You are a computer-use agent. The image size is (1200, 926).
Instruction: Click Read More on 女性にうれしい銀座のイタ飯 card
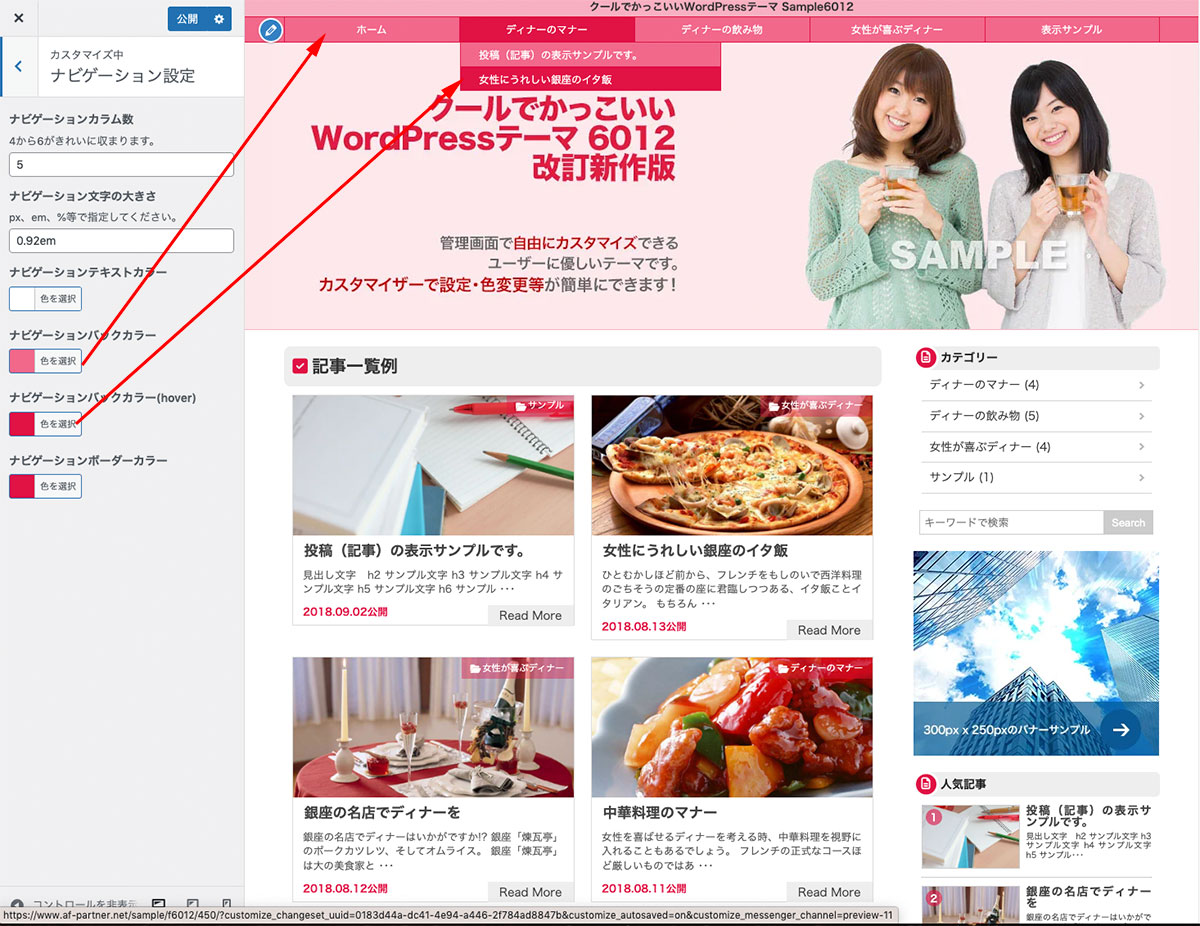[x=829, y=630]
